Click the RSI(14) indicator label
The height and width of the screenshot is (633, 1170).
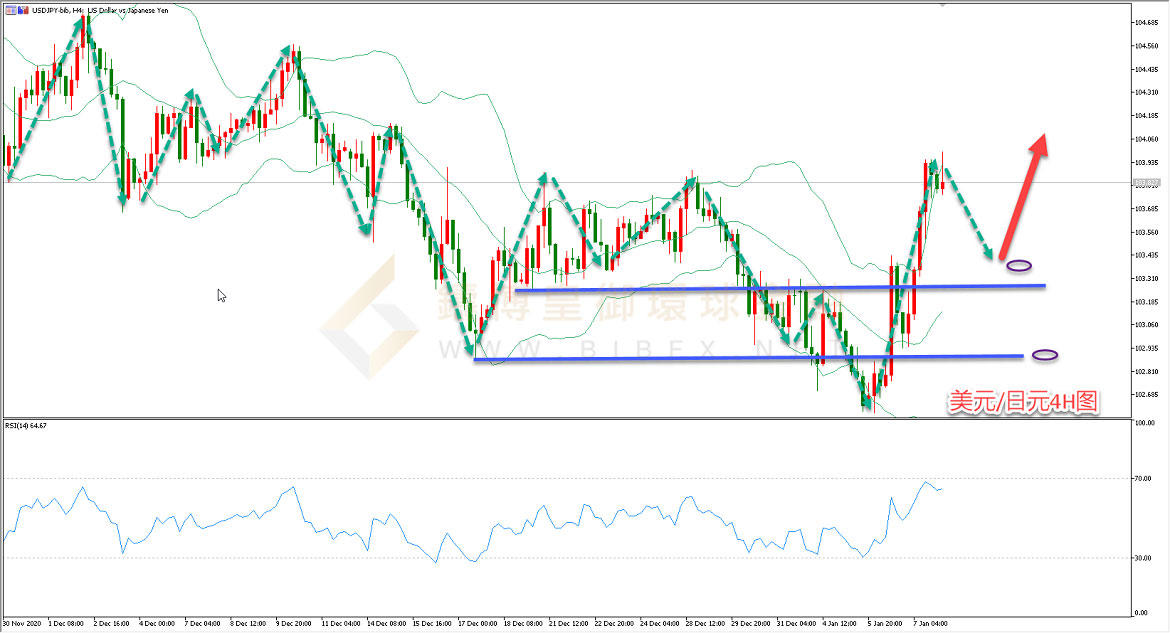click(26, 425)
